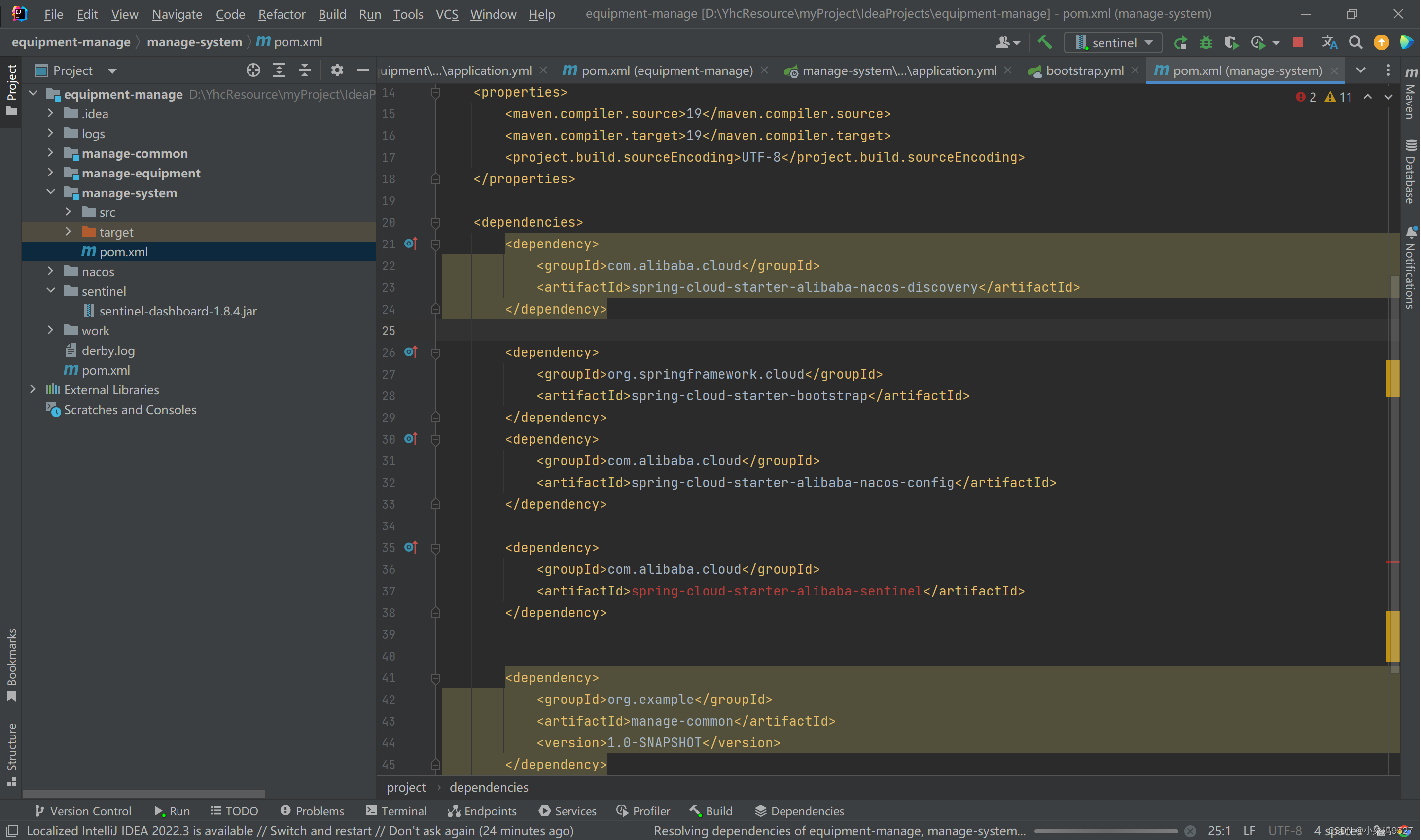Collapse the manage-system module

pos(50,192)
